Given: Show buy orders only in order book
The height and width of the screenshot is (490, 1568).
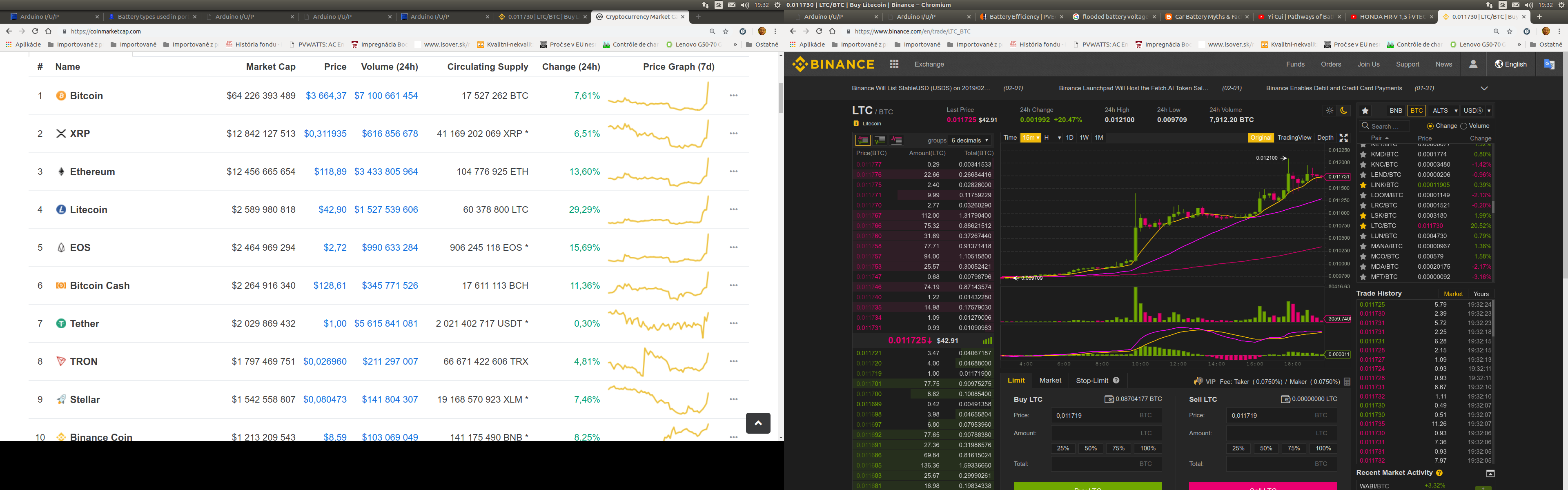Looking at the screenshot, I should click(880, 140).
